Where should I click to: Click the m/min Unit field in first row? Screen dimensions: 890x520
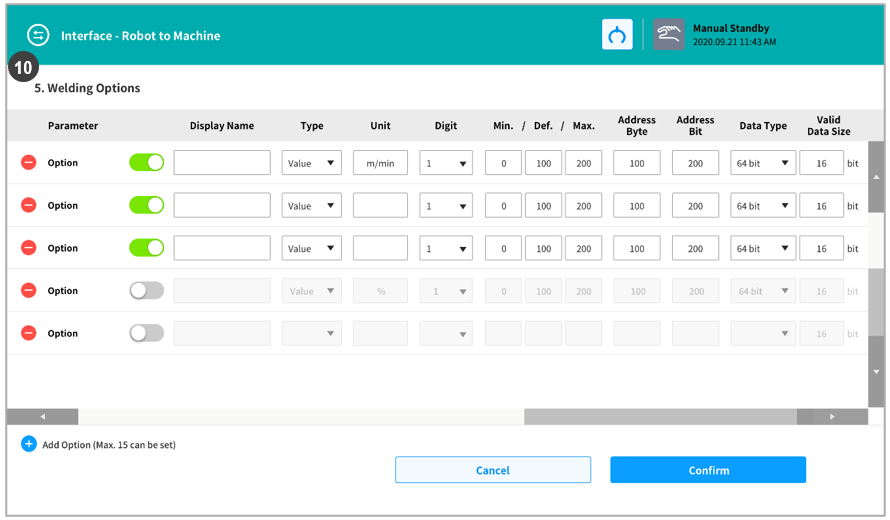coord(380,163)
